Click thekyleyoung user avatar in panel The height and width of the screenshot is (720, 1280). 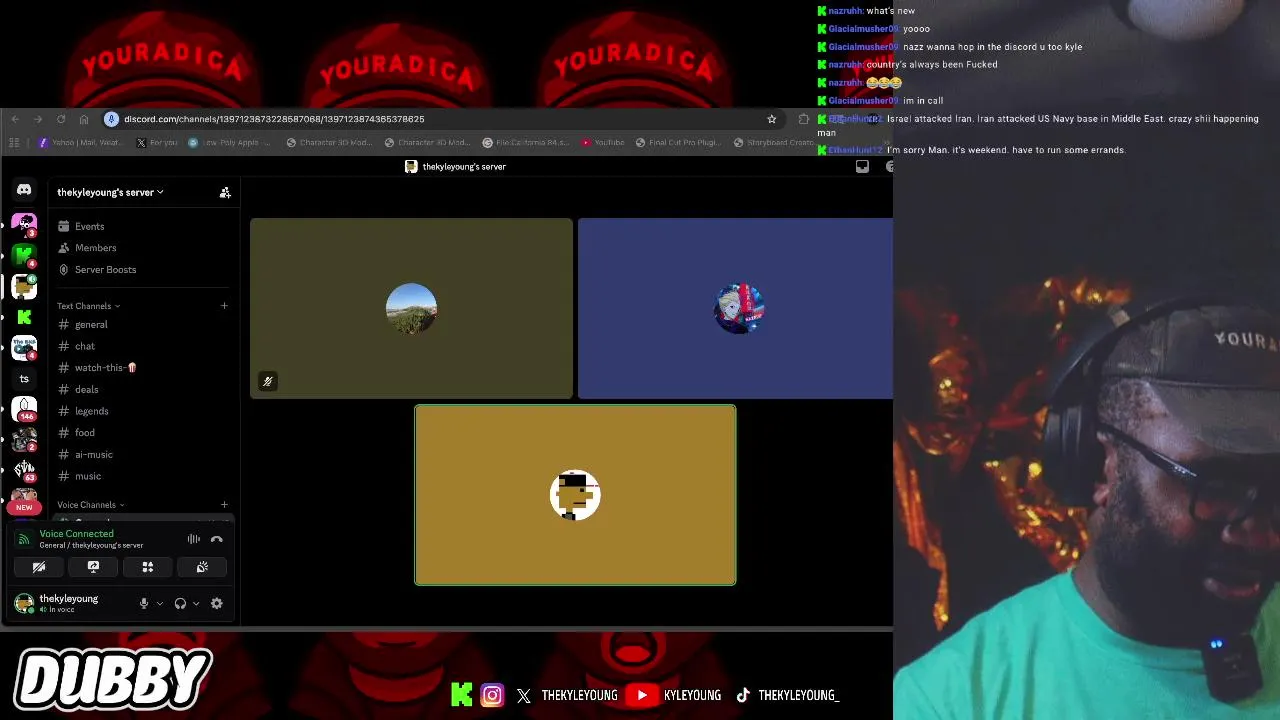coord(24,603)
